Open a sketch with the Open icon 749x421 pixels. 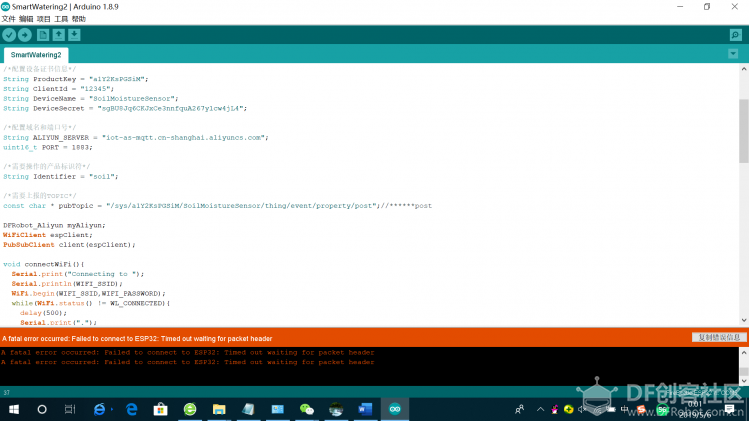(59, 35)
